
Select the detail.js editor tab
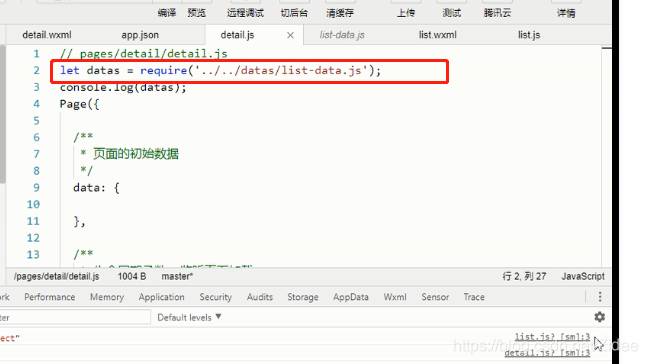click(237, 35)
